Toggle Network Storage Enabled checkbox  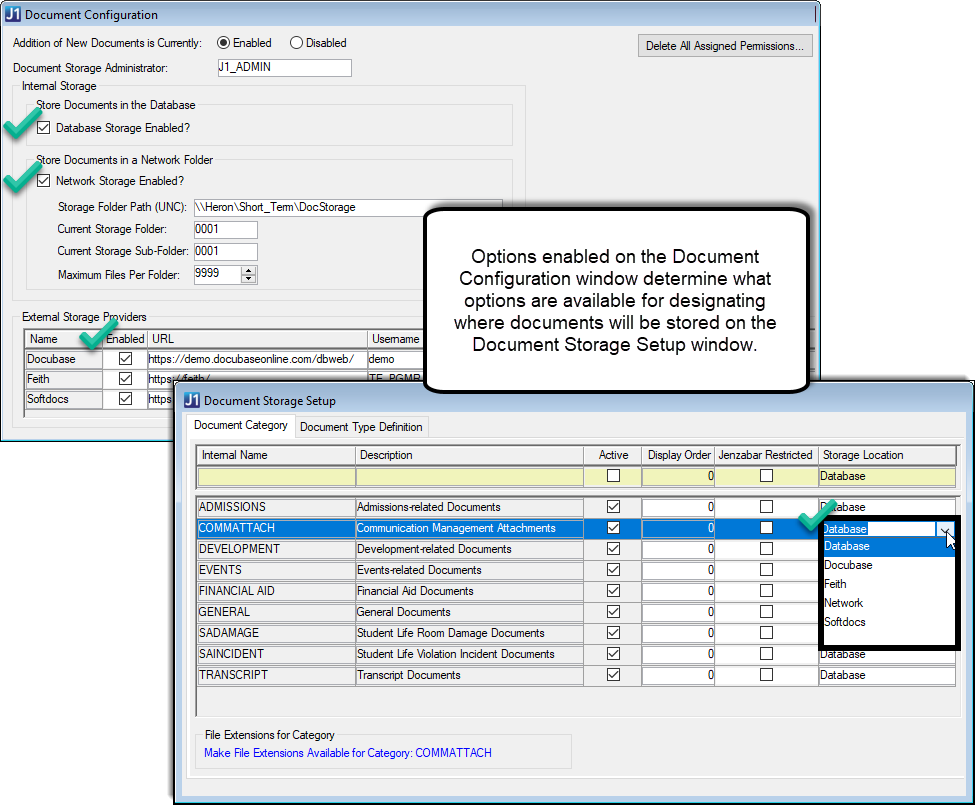43,181
